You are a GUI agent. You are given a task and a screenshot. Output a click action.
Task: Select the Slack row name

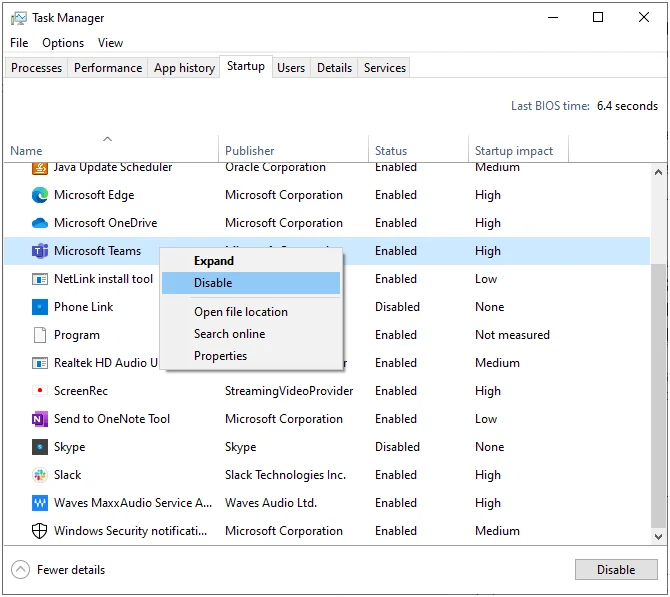click(x=68, y=475)
